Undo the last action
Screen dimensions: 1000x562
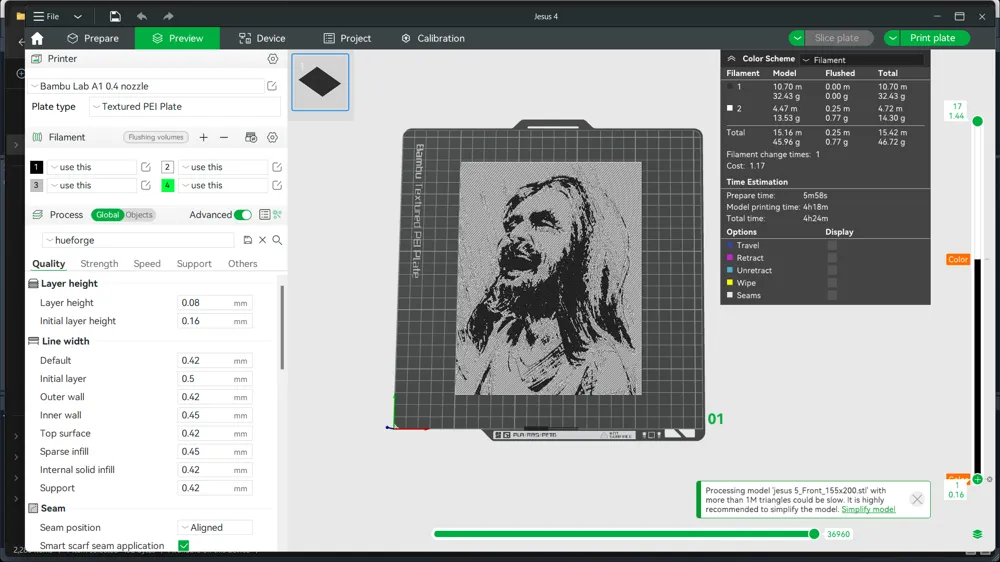click(142, 16)
